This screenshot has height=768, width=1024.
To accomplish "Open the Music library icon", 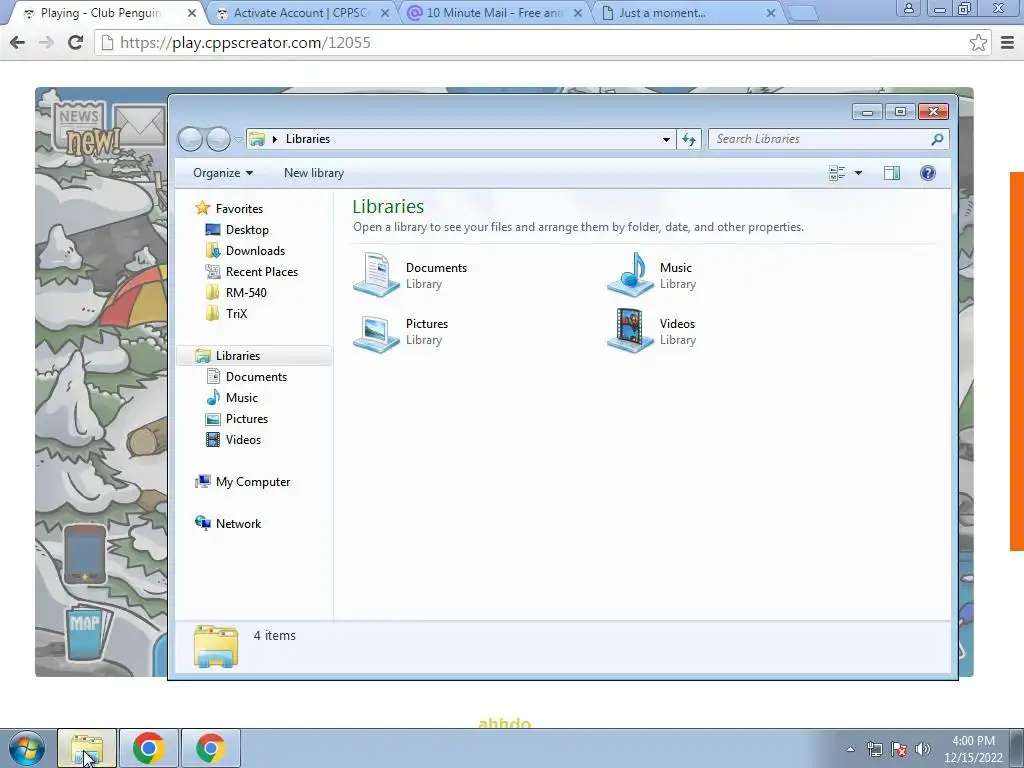I will 630,275.
